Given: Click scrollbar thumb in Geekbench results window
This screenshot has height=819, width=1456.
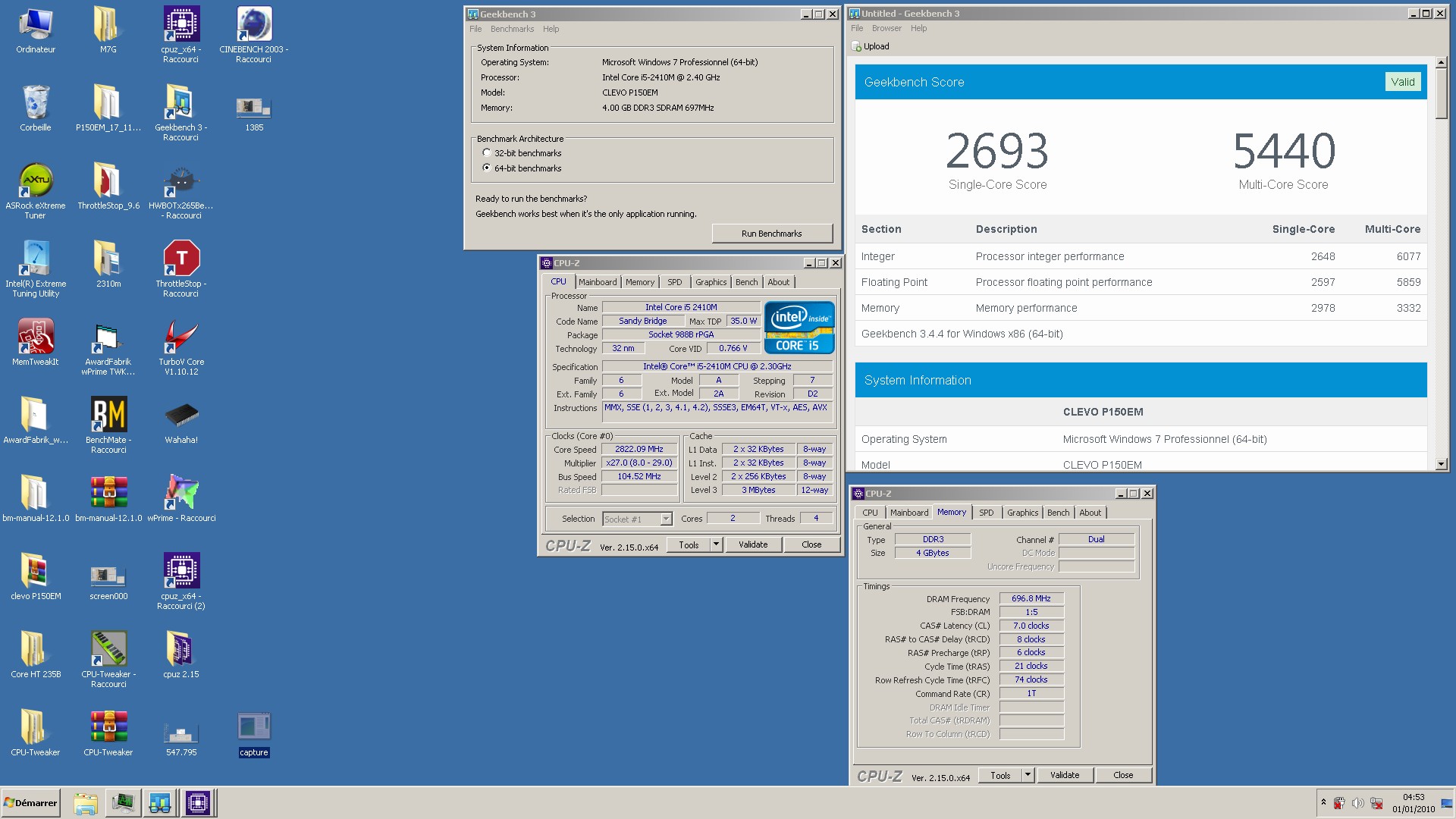Looking at the screenshot, I should pyautogui.click(x=1441, y=93).
